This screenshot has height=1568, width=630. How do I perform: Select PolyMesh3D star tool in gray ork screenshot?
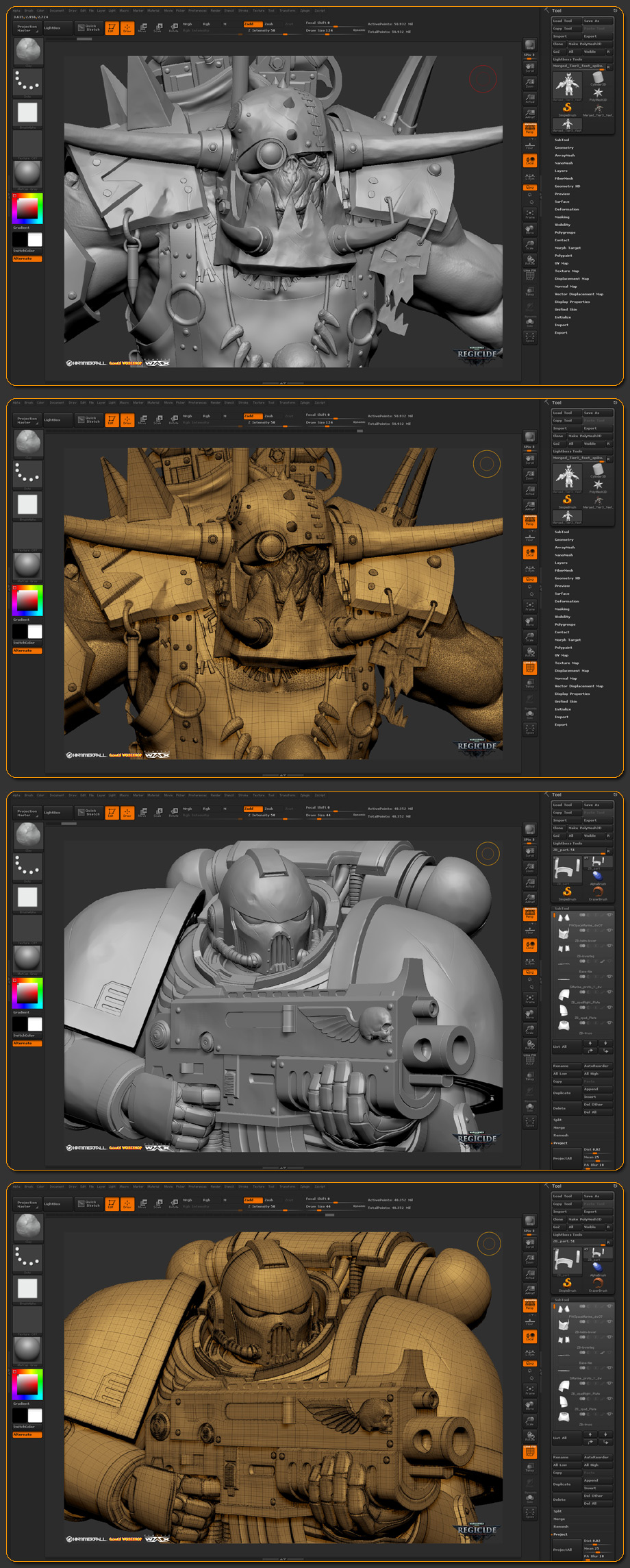click(x=598, y=94)
